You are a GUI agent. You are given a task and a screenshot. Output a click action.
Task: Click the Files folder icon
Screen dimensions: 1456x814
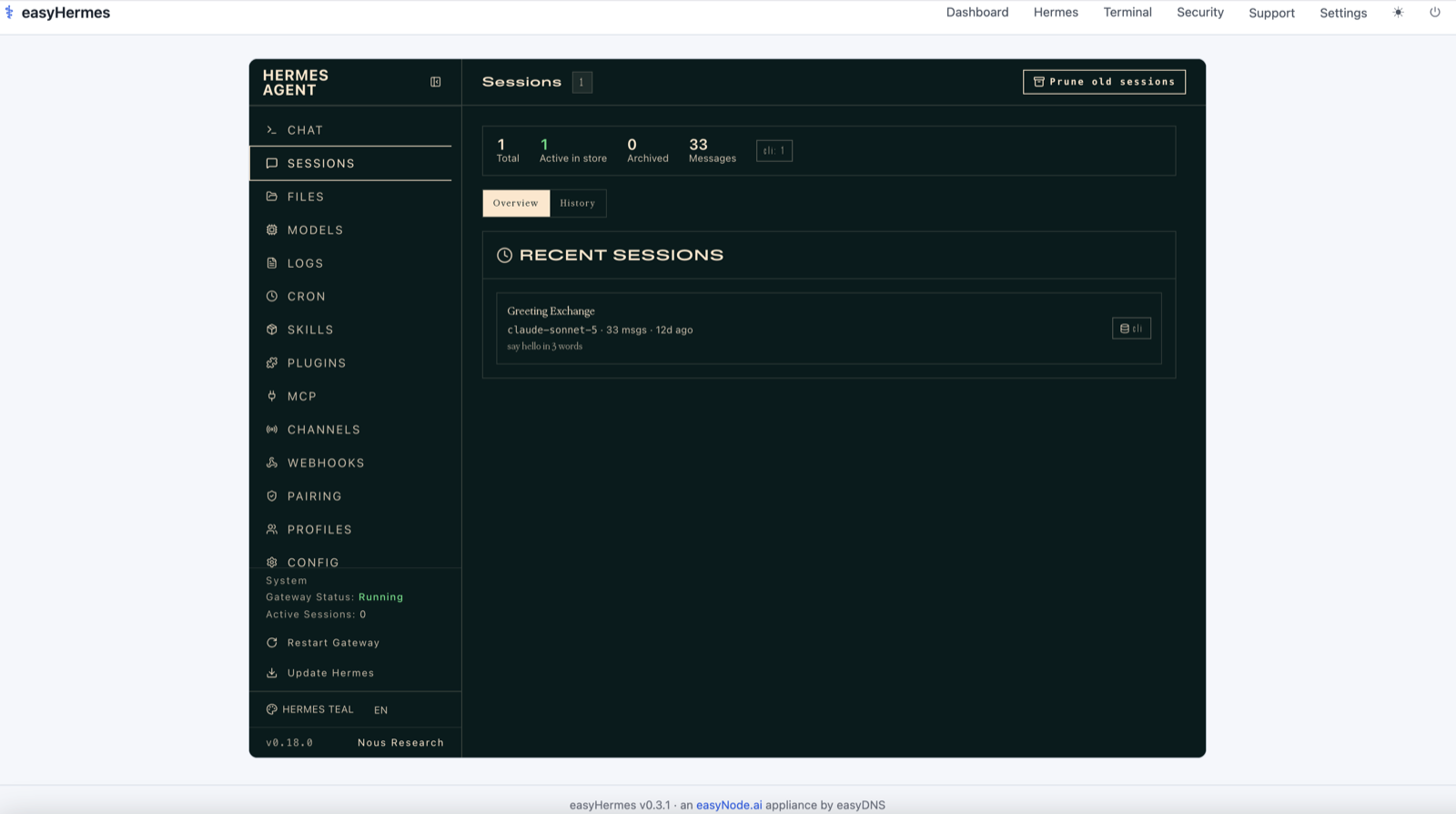click(x=271, y=197)
